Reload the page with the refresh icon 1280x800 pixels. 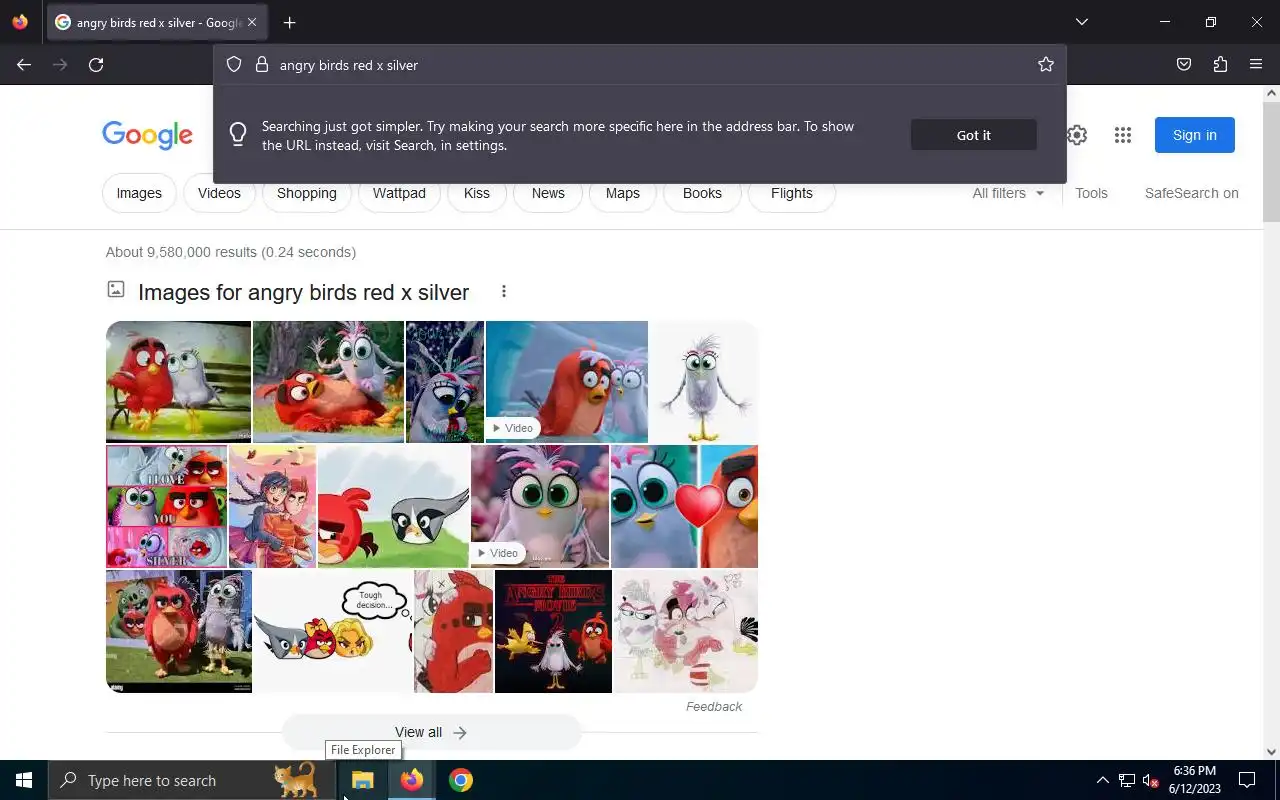(x=96, y=65)
